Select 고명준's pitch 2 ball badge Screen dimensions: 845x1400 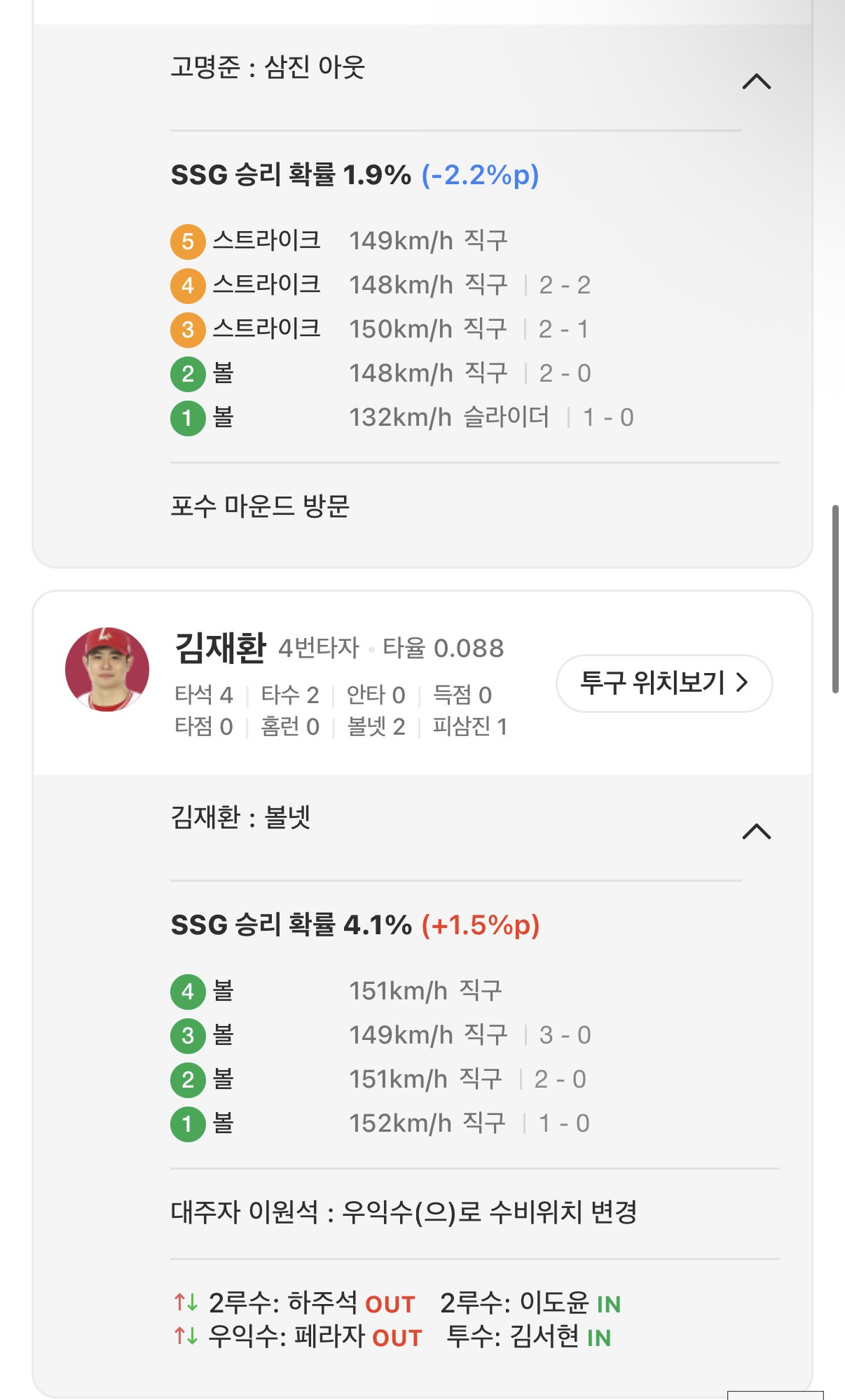click(x=187, y=374)
